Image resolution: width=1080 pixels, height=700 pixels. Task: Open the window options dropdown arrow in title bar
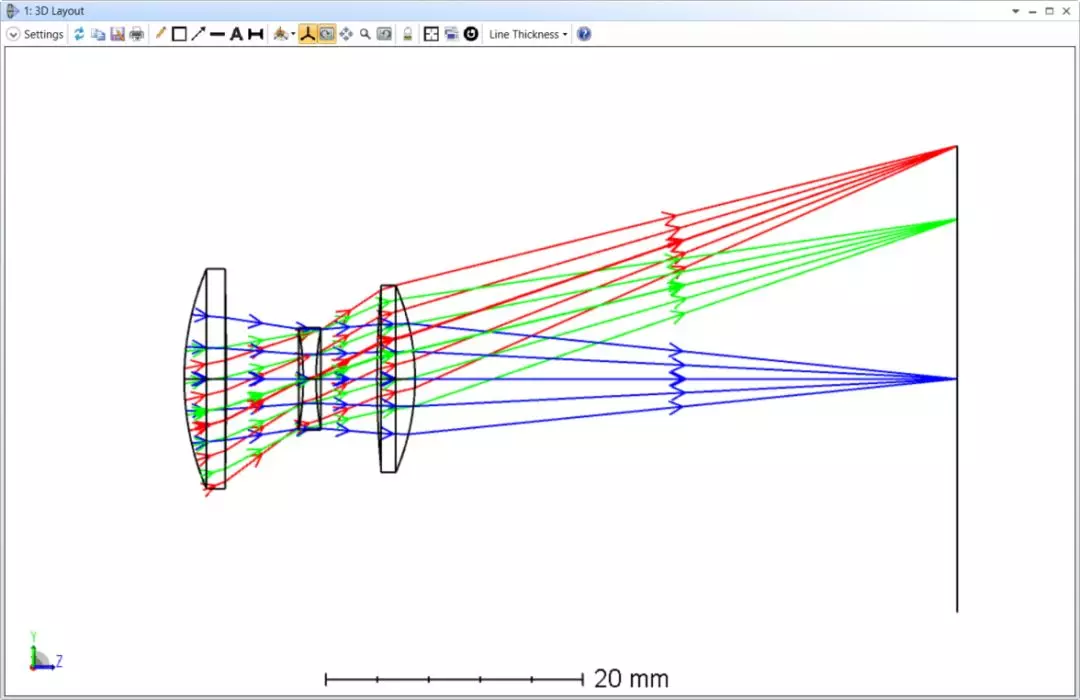click(1016, 10)
